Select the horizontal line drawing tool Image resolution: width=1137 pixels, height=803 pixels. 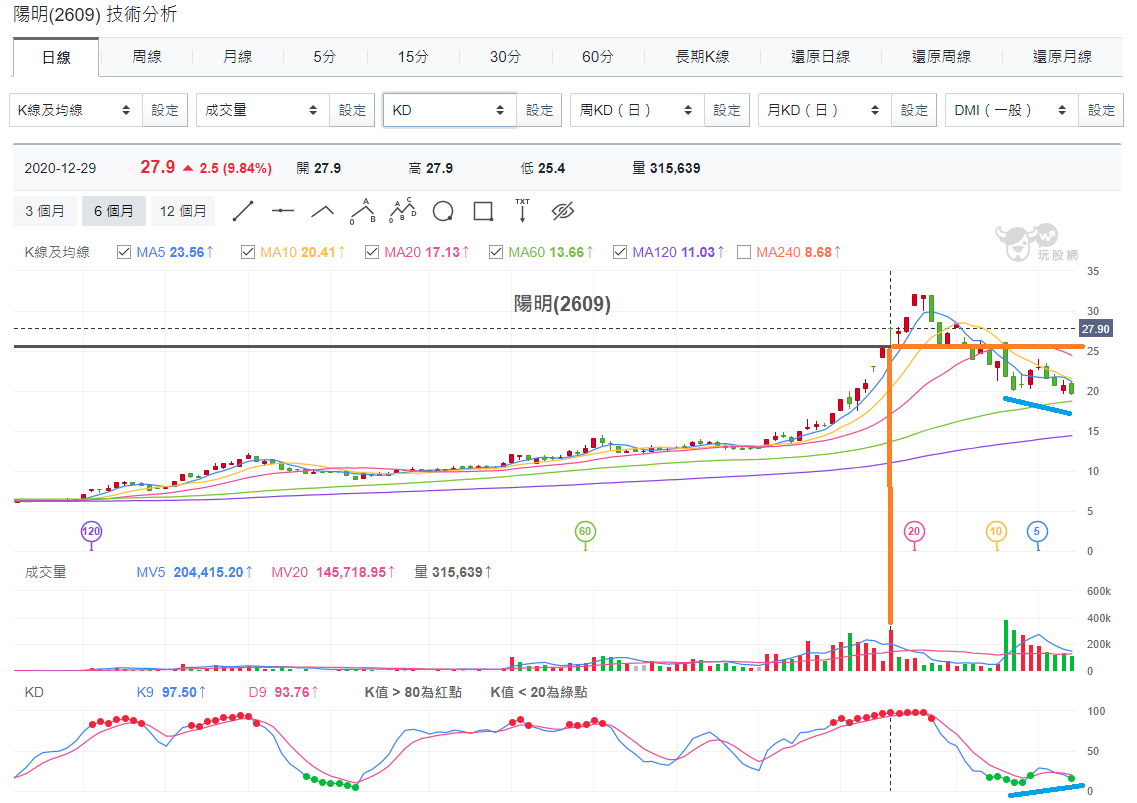[283, 211]
